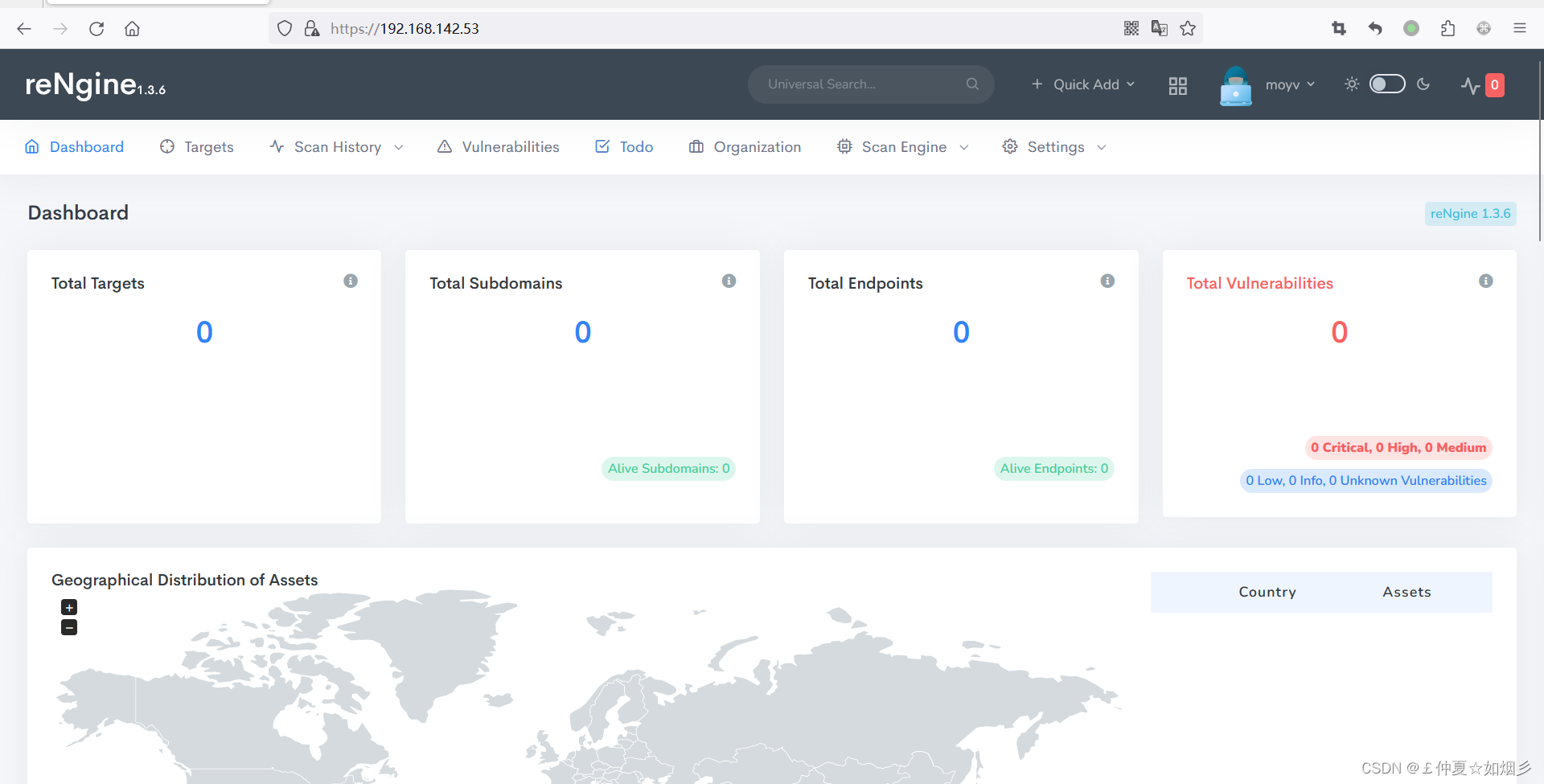Image resolution: width=1544 pixels, height=784 pixels.
Task: Expand the Scan Engine menu
Action: 903,147
